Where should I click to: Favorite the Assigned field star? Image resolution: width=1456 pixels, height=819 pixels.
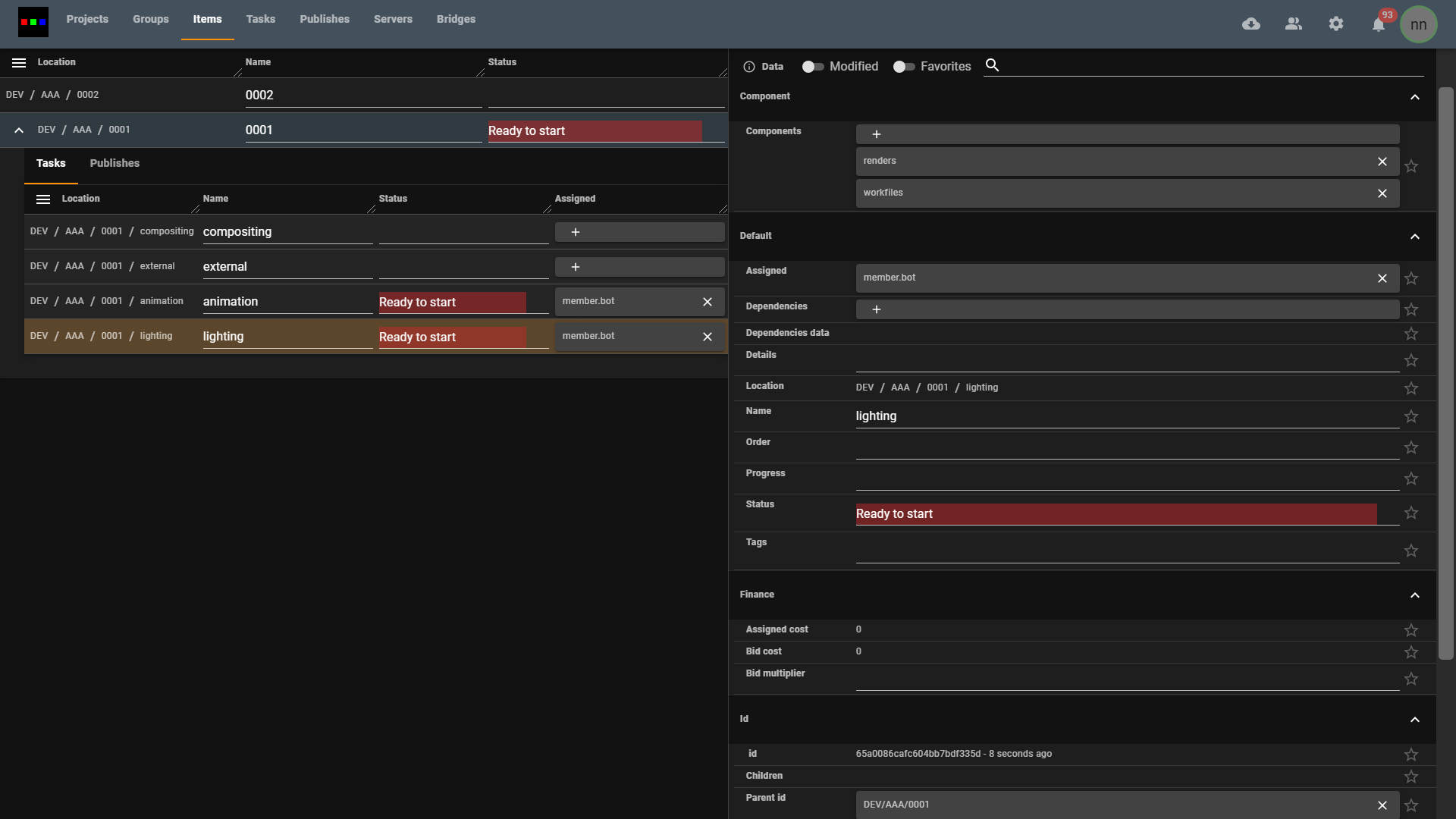pyautogui.click(x=1411, y=278)
